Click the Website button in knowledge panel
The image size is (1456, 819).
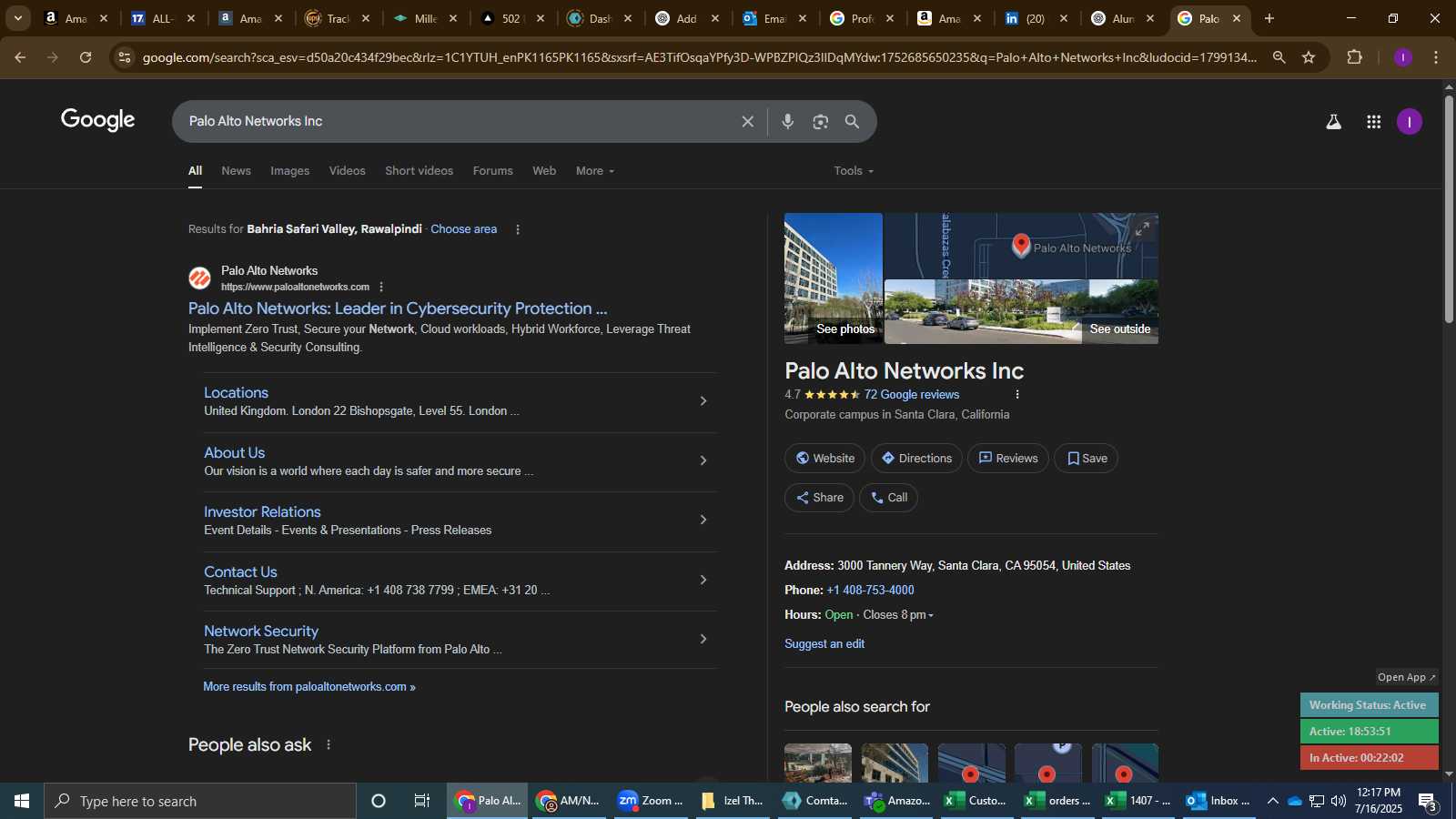click(825, 459)
